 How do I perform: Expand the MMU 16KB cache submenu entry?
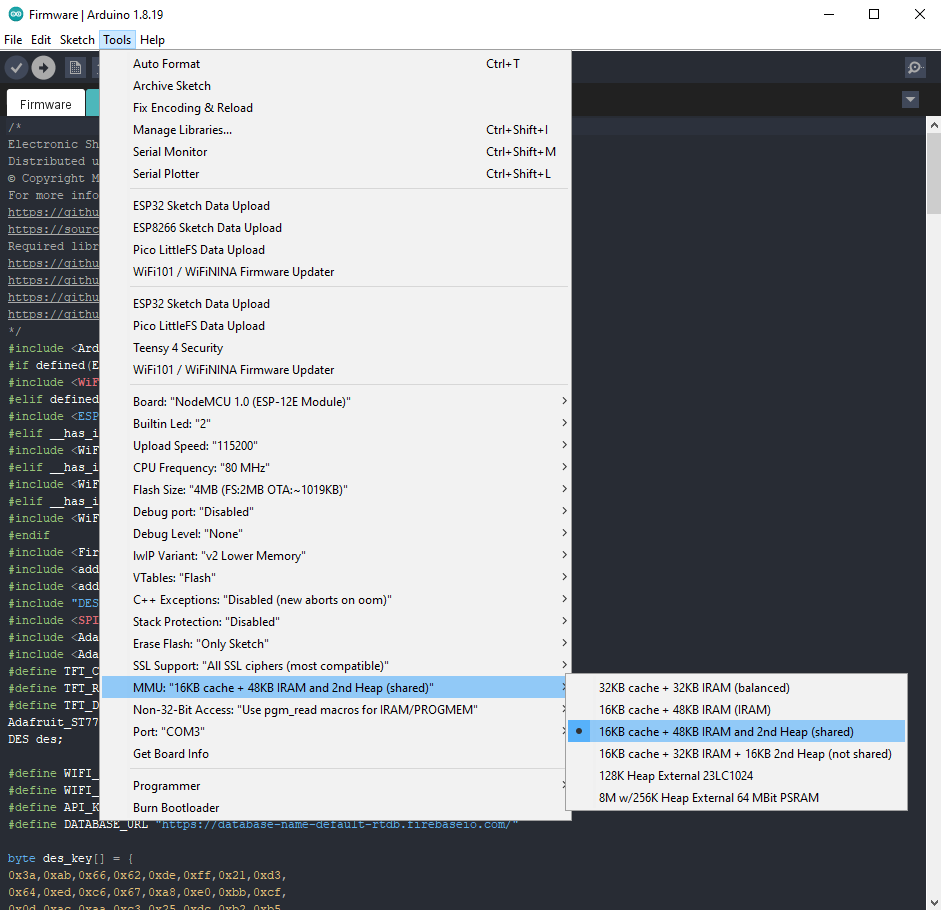[x=335, y=687]
